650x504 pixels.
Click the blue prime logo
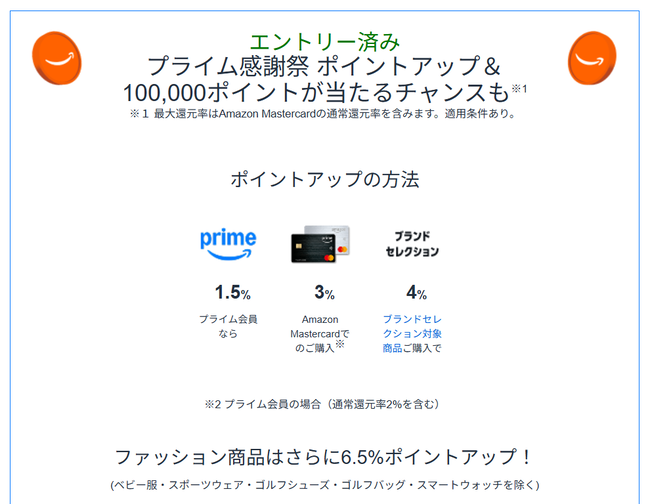click(x=228, y=244)
